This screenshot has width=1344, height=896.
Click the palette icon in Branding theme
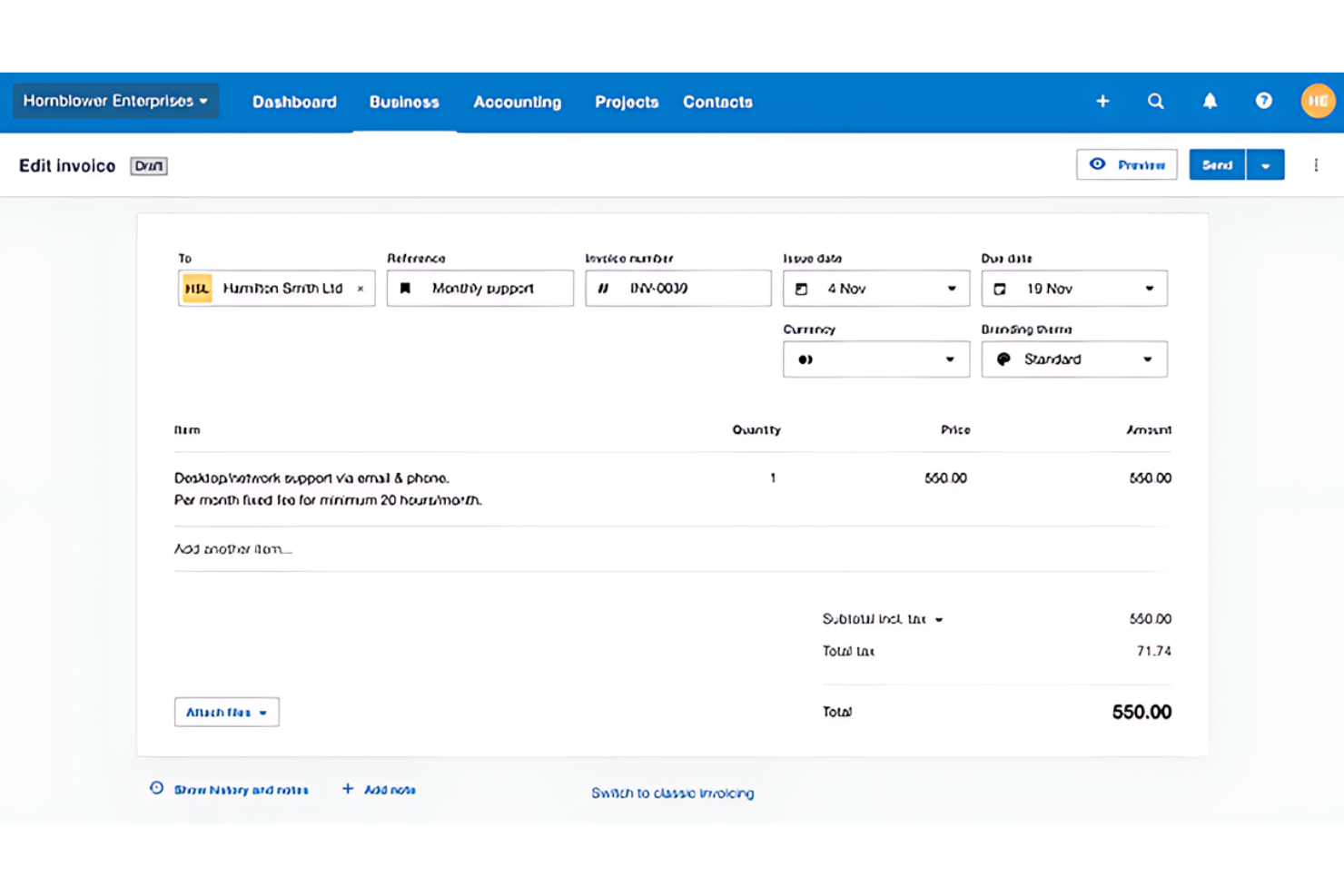point(1003,359)
